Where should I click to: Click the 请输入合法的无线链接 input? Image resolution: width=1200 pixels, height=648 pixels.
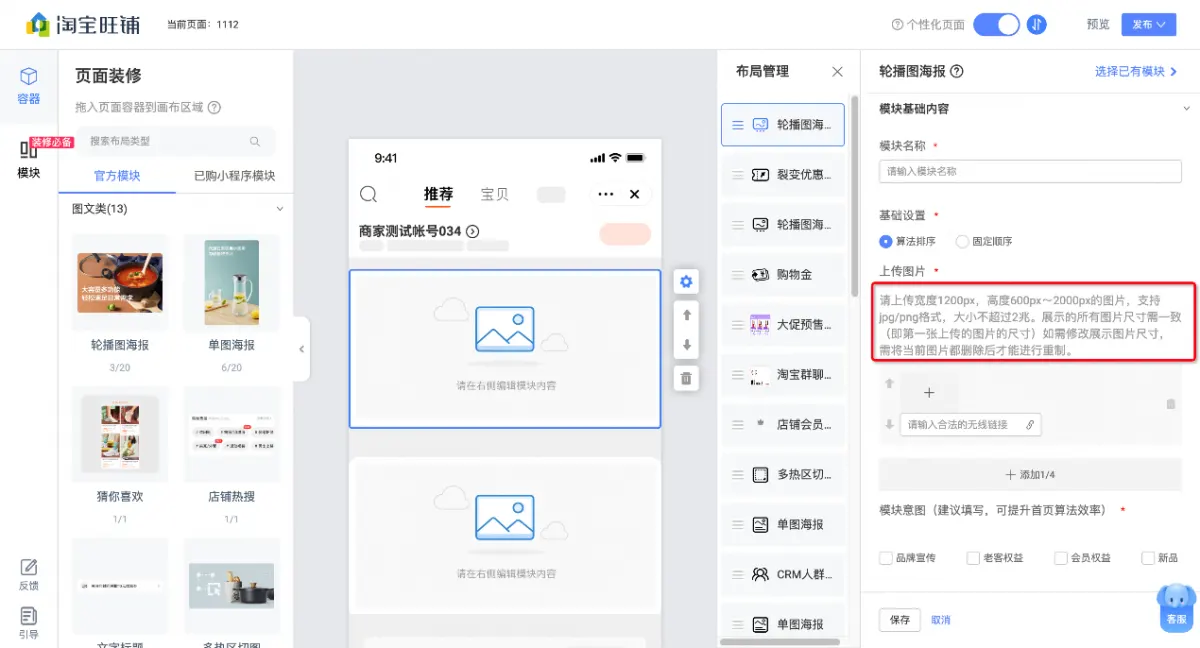point(970,425)
